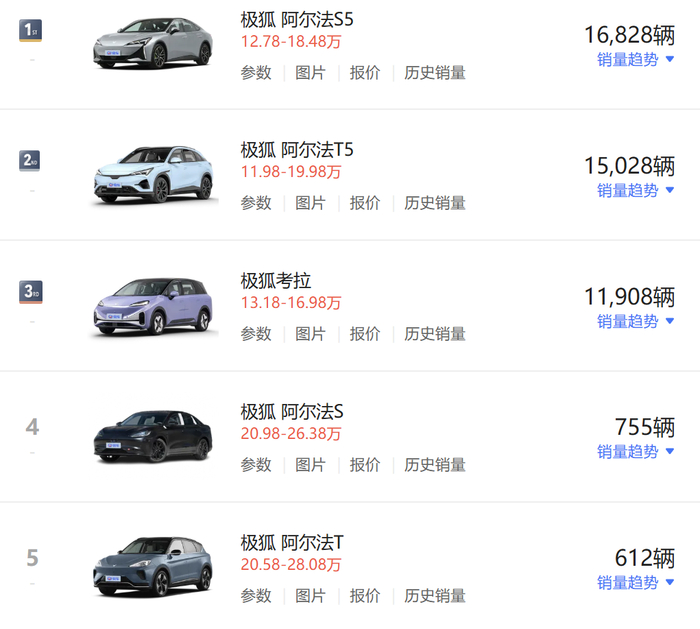The width and height of the screenshot is (700, 629).
Task: View 图片 for 极狐 阿尔法T5
Action: tap(310, 203)
